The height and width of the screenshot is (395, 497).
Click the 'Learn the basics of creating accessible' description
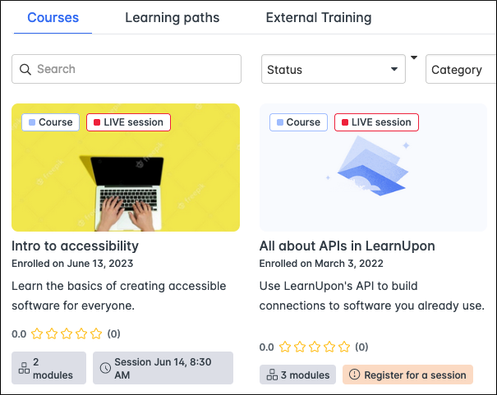pyautogui.click(x=119, y=286)
